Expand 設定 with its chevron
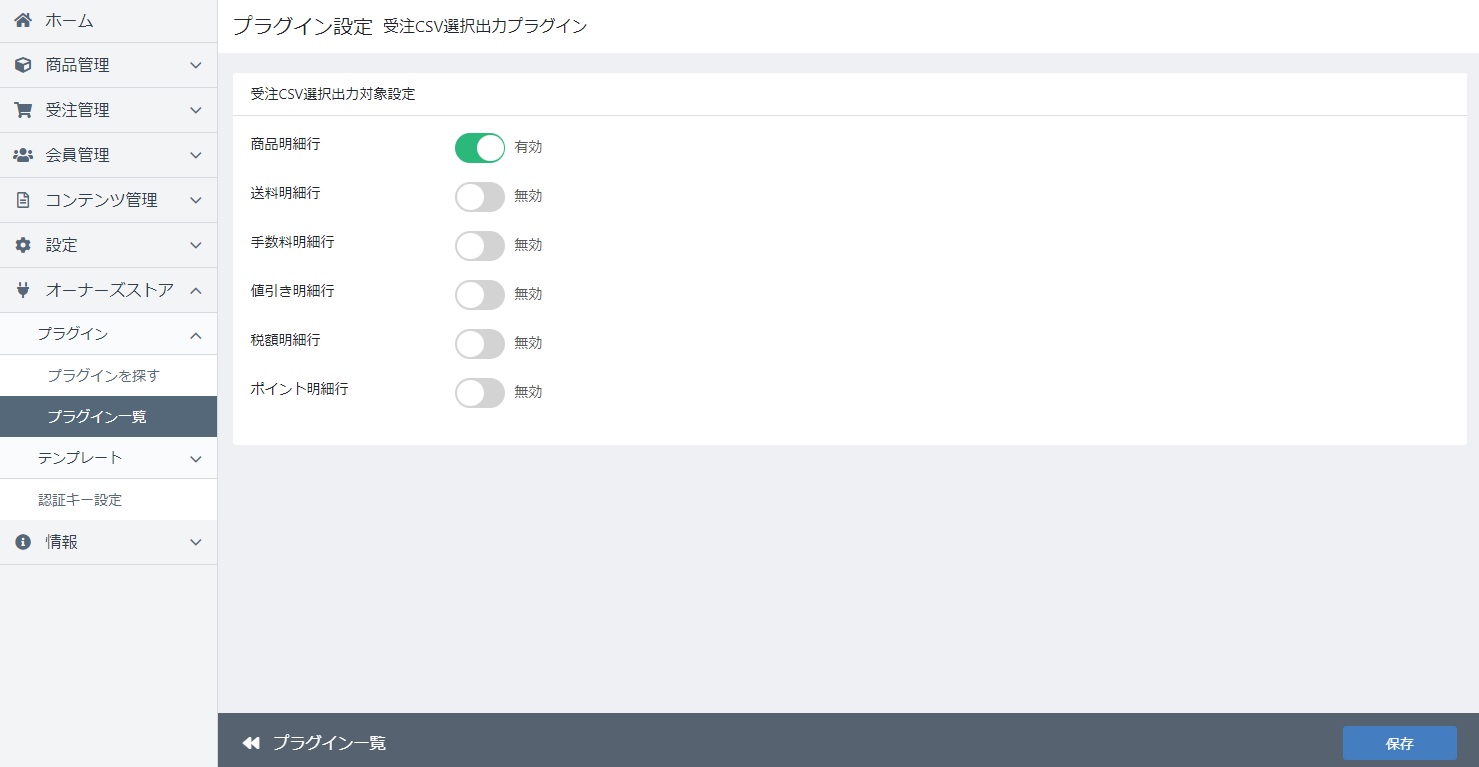1479x767 pixels. (x=196, y=245)
